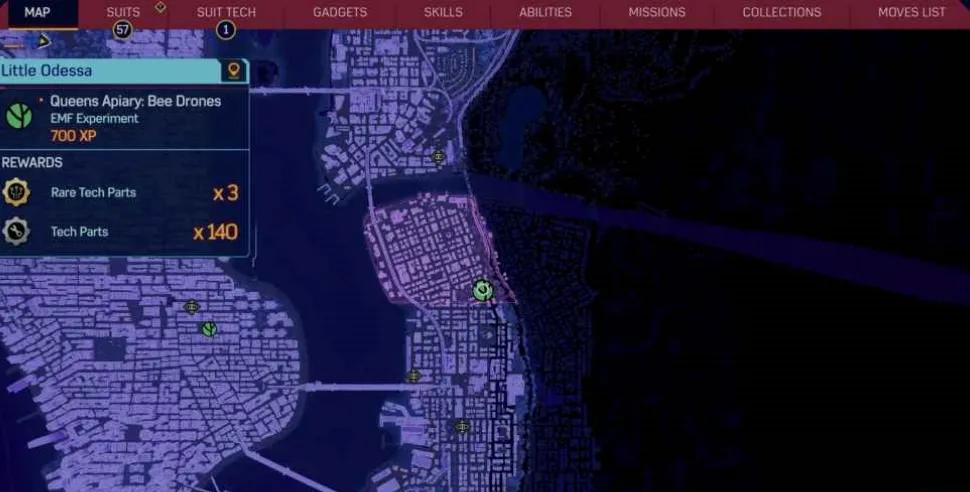Set waypoint using the Little Odessa pin icon
The image size is (970, 492).
click(x=234, y=71)
